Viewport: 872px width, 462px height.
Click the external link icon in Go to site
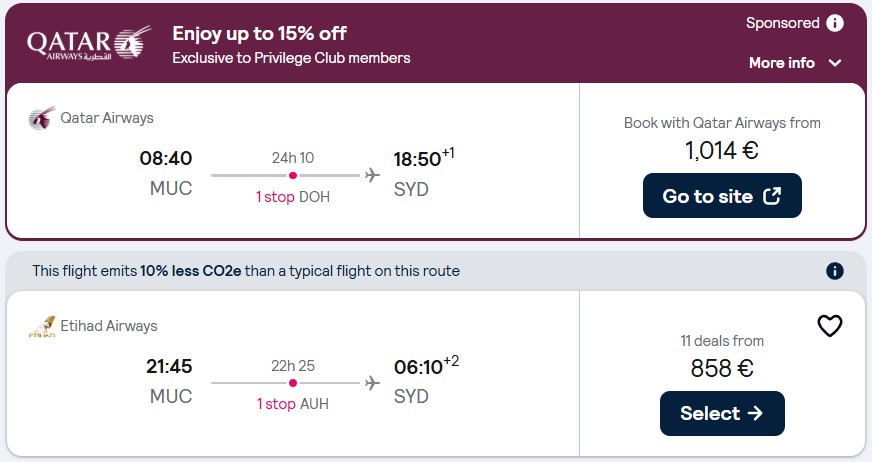[x=772, y=196]
